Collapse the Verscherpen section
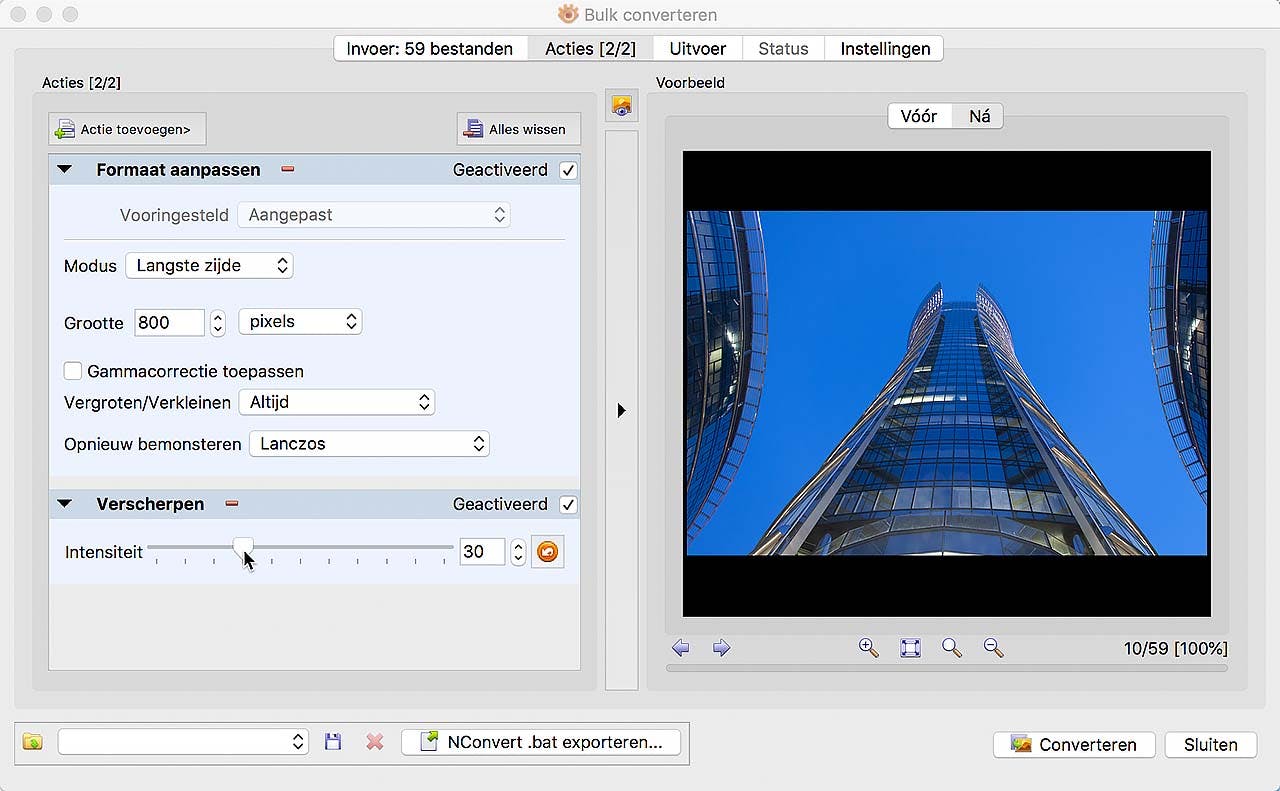This screenshot has width=1280, height=791. point(65,504)
